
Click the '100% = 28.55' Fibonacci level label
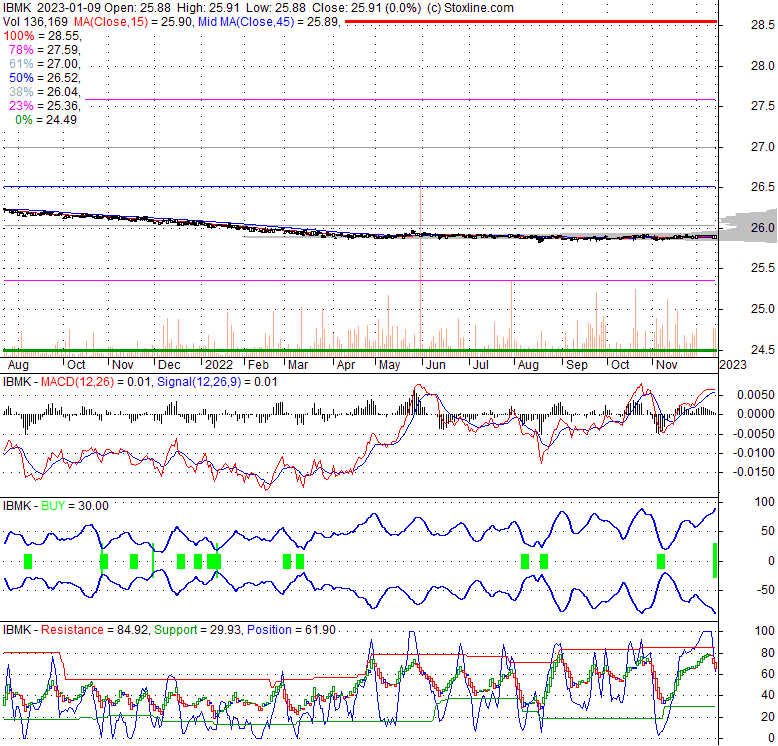tap(43, 36)
